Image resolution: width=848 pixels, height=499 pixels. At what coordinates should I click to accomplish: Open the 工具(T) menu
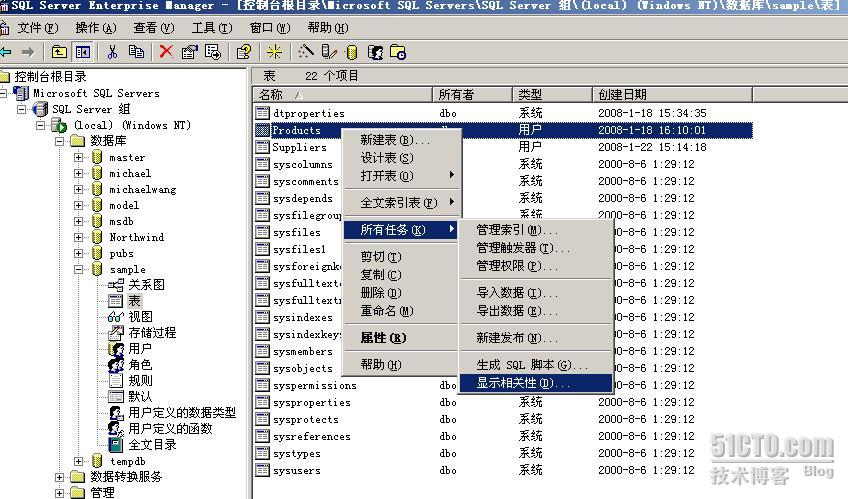[x=212, y=28]
